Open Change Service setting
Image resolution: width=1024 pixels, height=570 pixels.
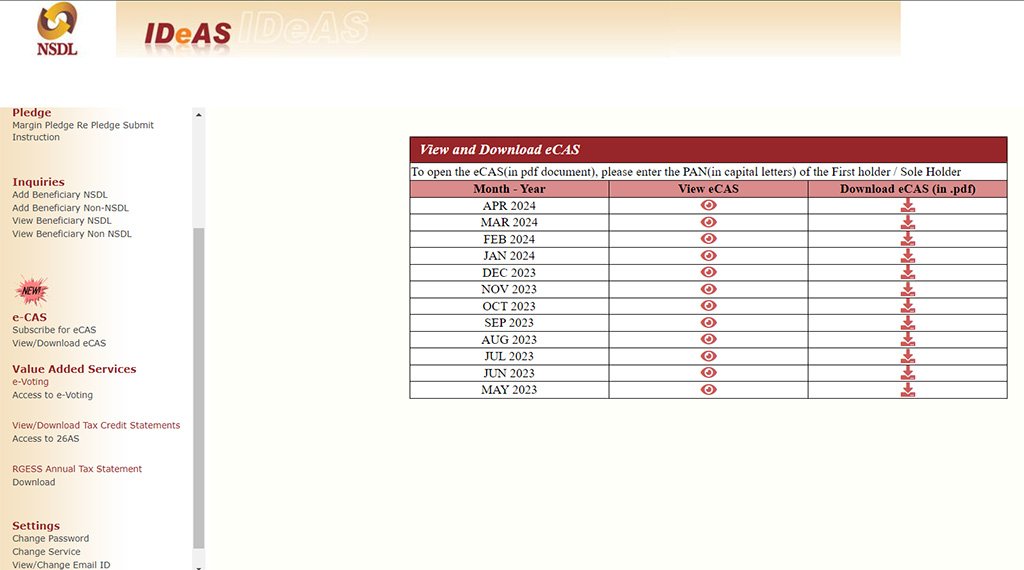click(x=46, y=552)
